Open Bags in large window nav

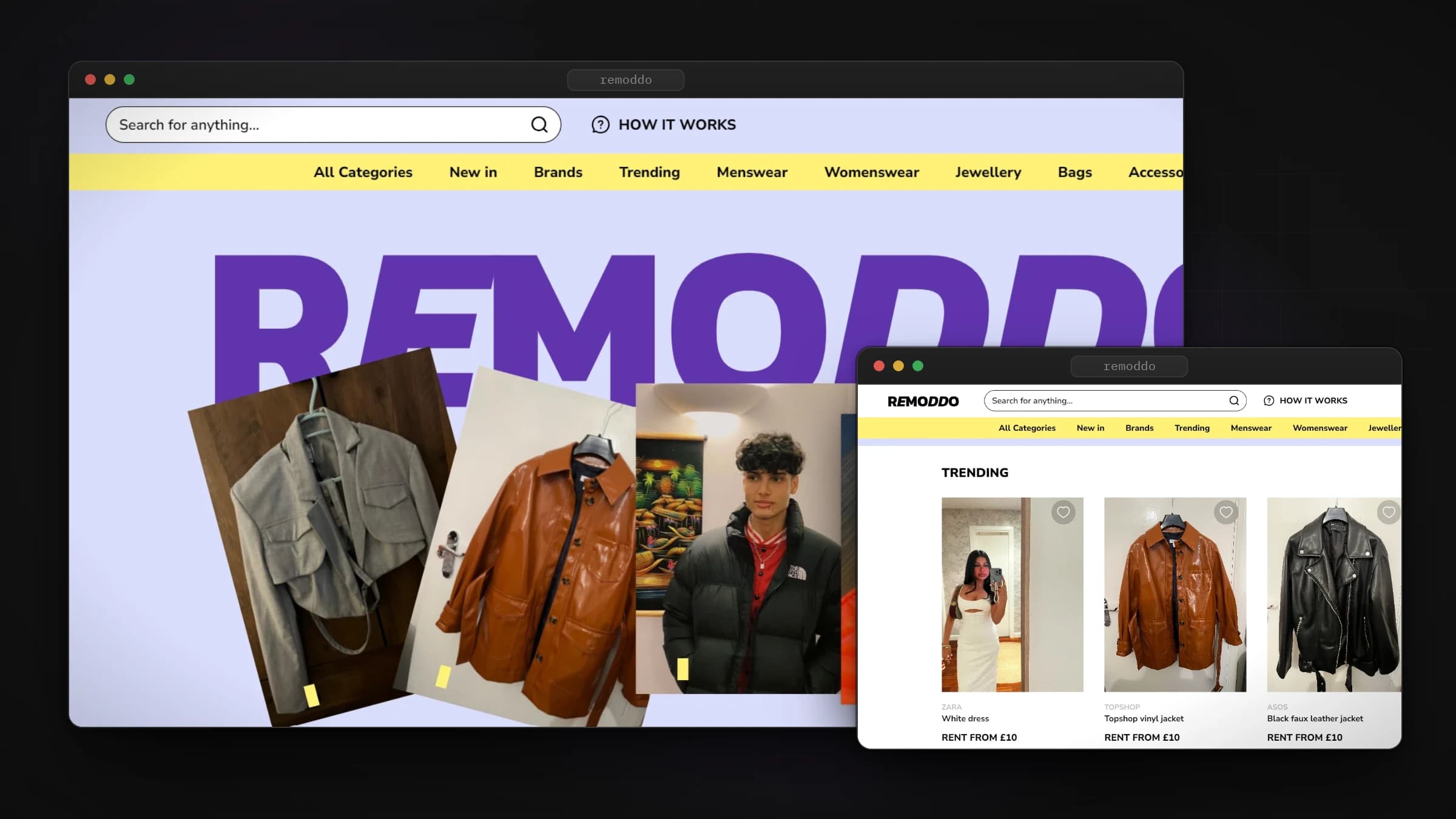[x=1075, y=172]
